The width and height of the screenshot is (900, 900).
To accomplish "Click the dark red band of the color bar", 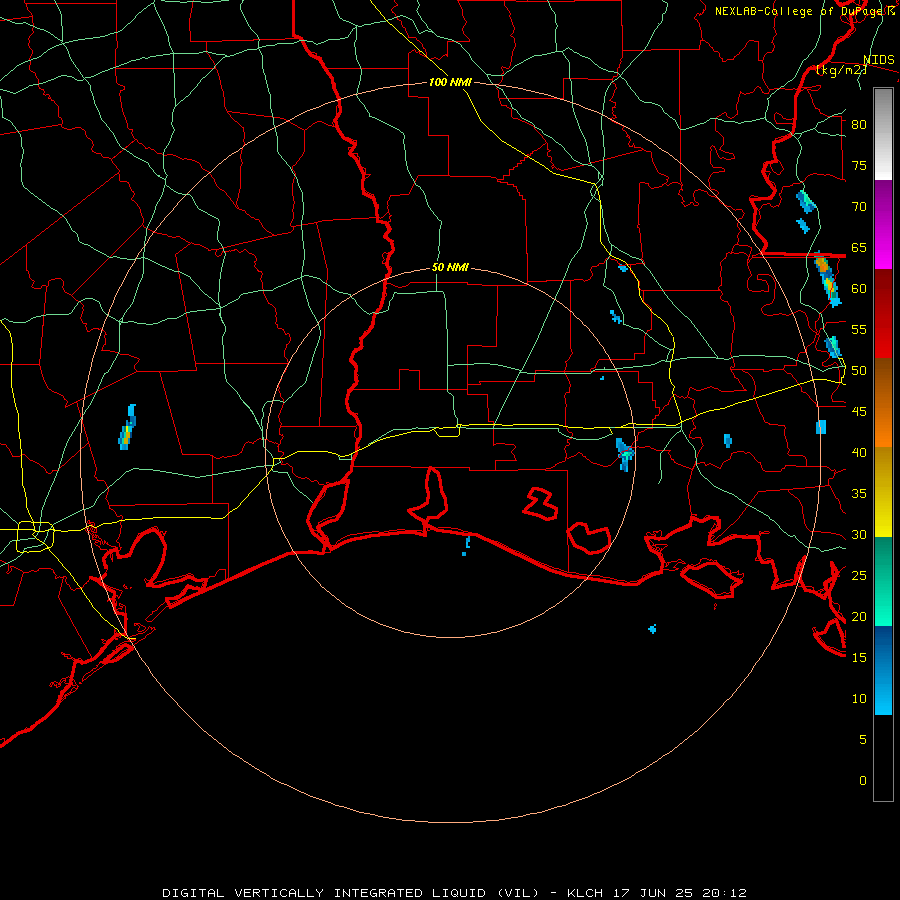I will coord(883,313).
